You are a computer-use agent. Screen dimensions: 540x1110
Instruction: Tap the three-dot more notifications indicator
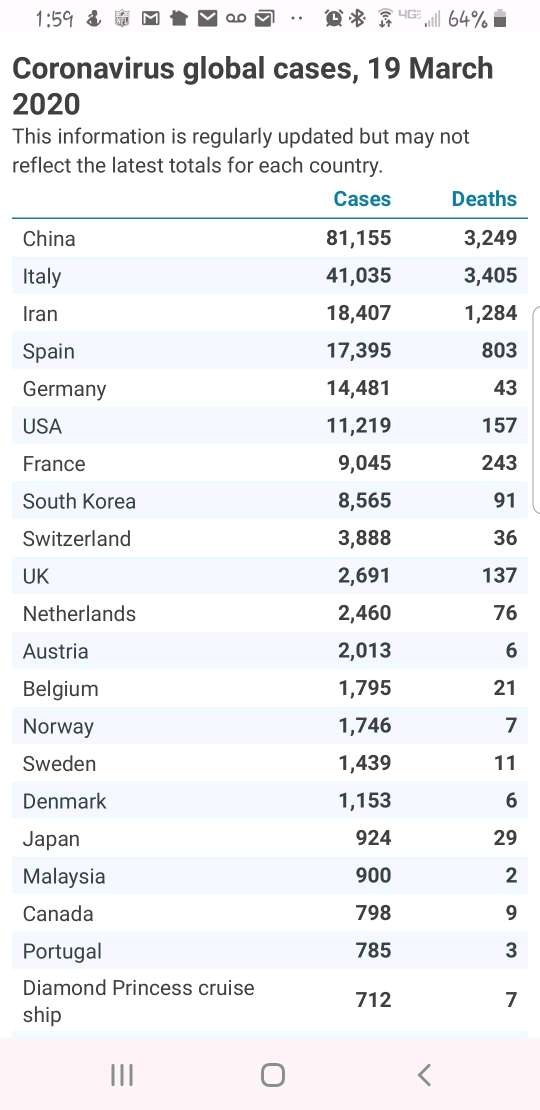tap(297, 20)
